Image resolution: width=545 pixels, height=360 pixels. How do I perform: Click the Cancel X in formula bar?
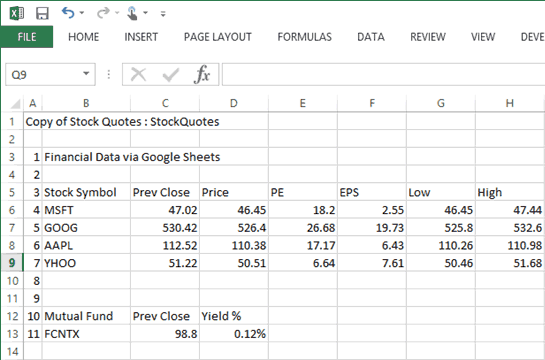(x=138, y=74)
